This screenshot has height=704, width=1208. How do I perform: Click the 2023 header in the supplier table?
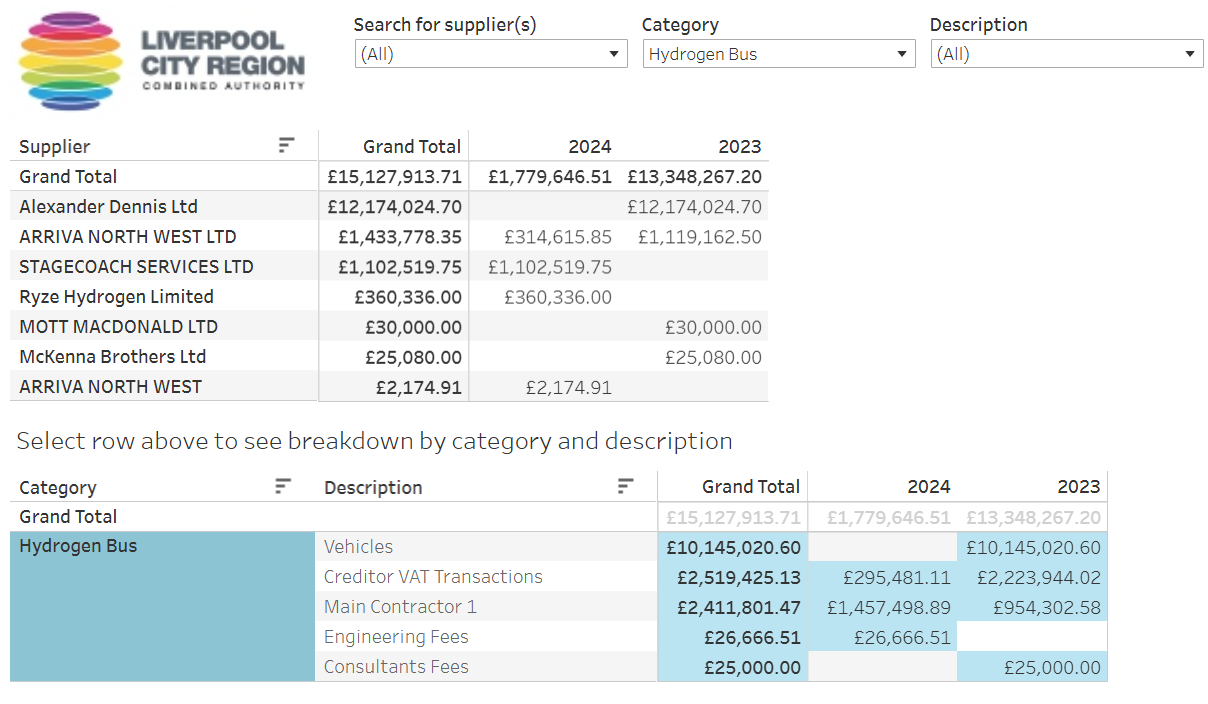[x=740, y=147]
